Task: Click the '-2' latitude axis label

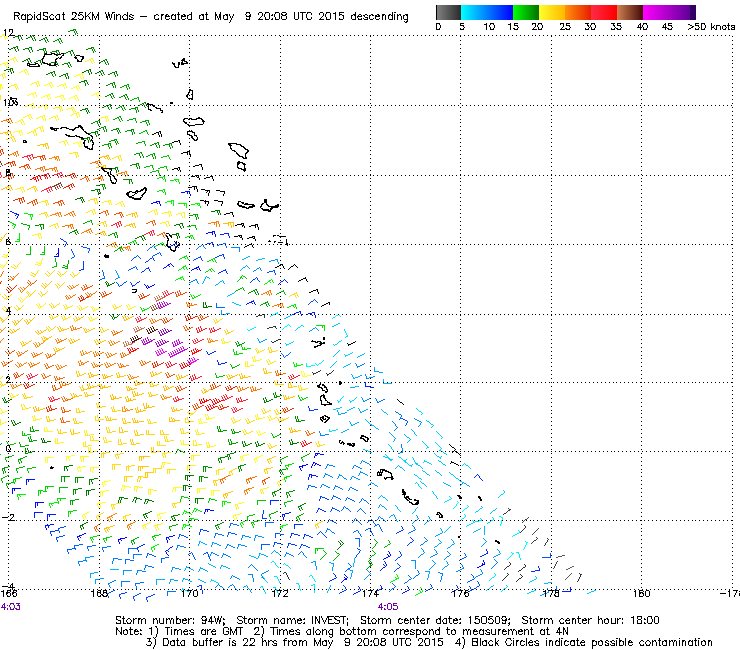Action: pyautogui.click(x=8, y=517)
